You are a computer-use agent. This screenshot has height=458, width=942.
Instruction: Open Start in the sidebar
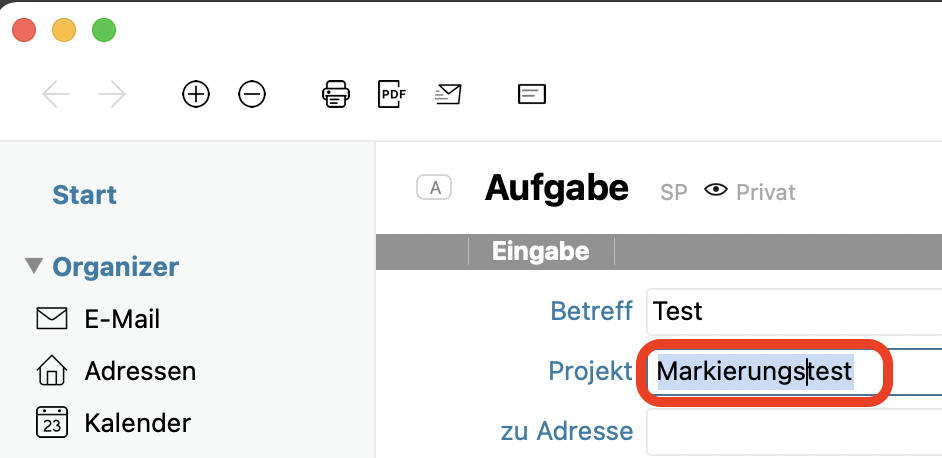(85, 195)
